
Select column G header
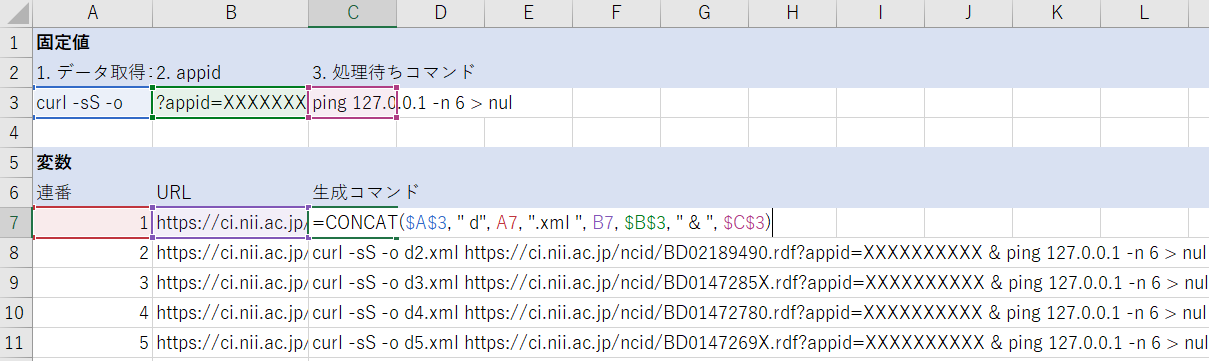[x=705, y=14]
